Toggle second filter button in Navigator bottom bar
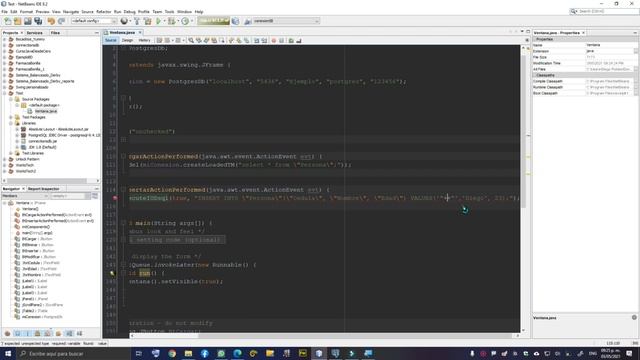The height and width of the screenshot is (360, 640). (x=18, y=333)
